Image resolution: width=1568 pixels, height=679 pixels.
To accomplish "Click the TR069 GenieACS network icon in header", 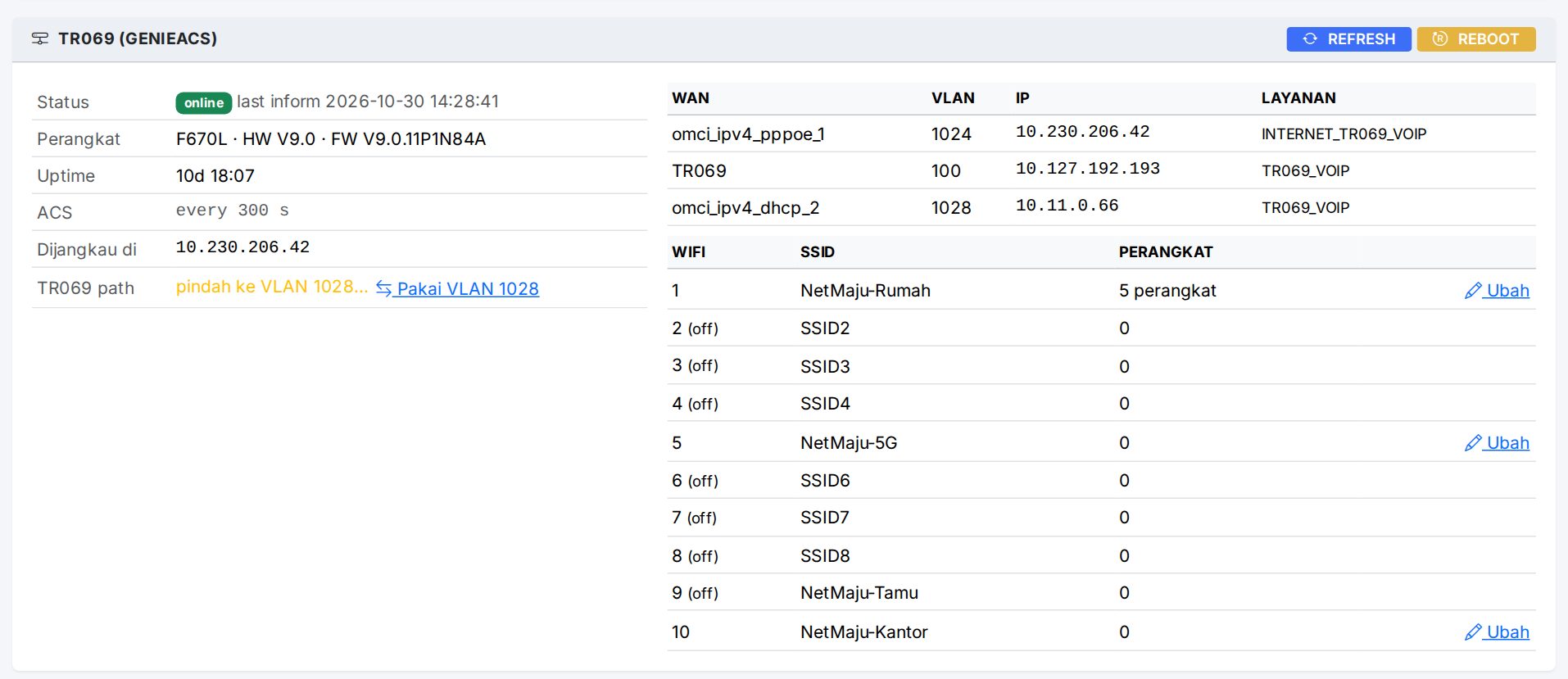I will [39, 38].
